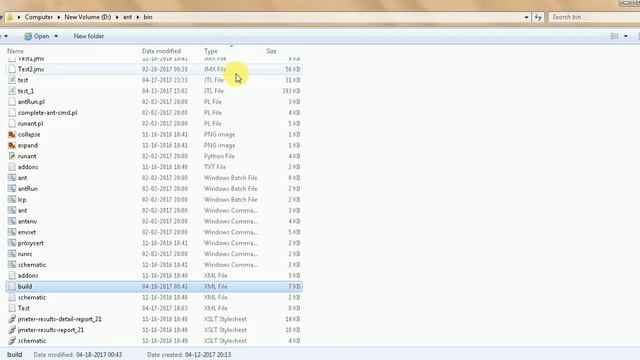Click the 393 KB size of test_1
640x360 pixels.
coord(291,91)
